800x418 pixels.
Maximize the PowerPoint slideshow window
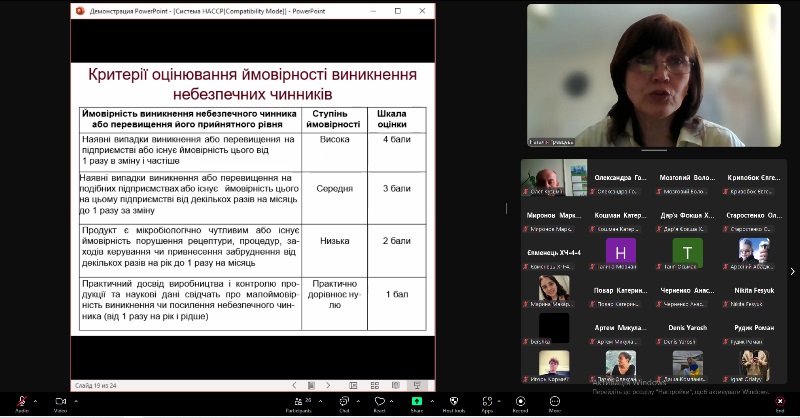pyautogui.click(x=398, y=11)
